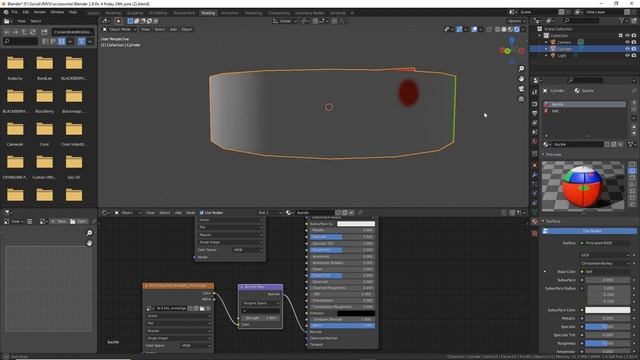
Task: Adjust Roughness slider in properties panel
Action: pyautogui.click(x=607, y=344)
